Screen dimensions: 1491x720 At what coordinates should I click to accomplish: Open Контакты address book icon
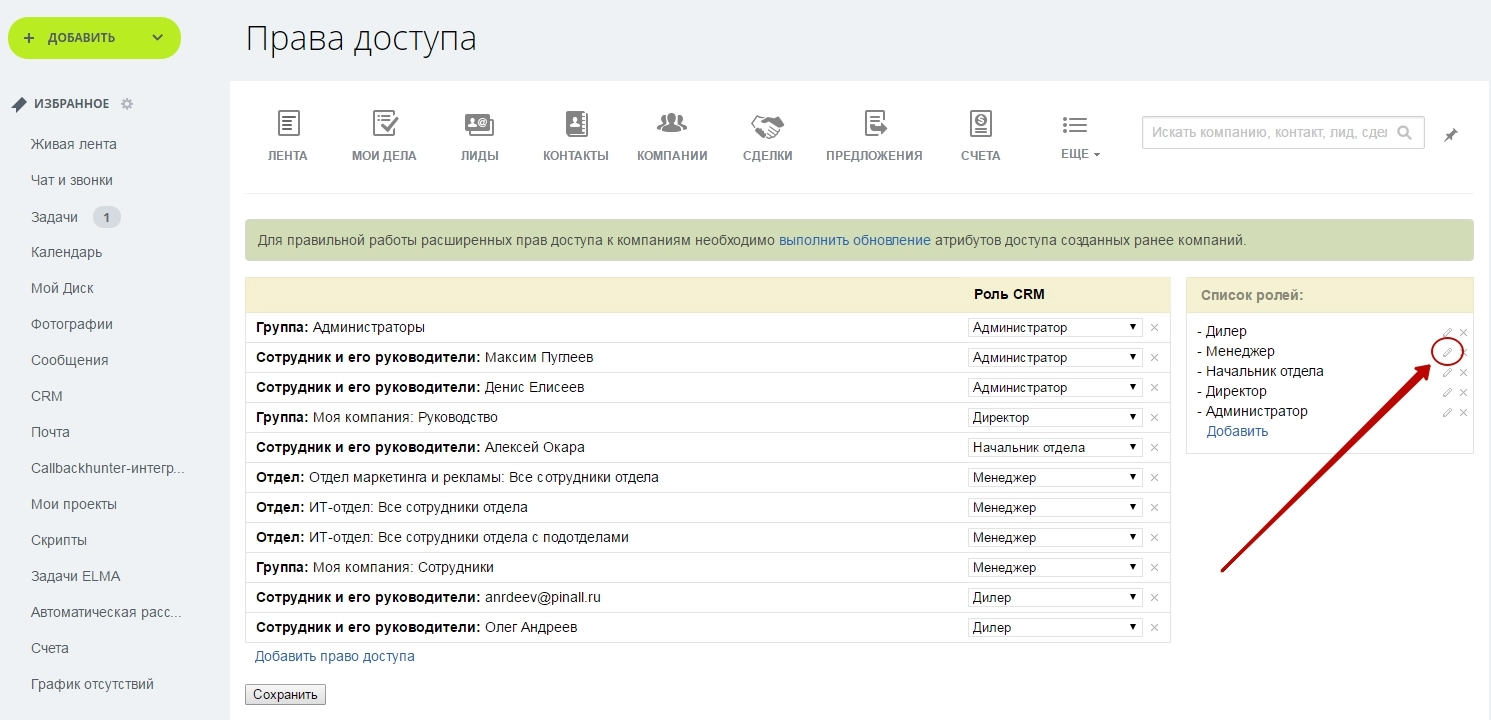[x=576, y=124]
